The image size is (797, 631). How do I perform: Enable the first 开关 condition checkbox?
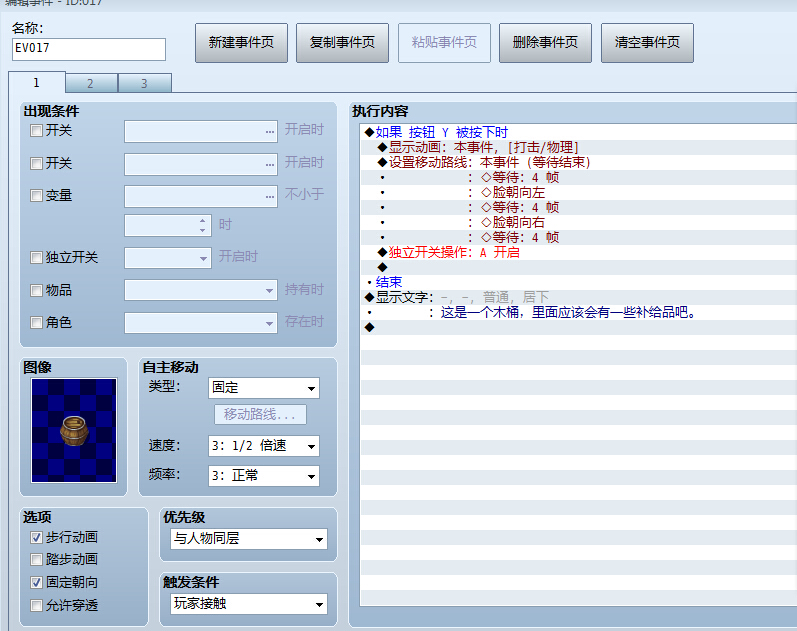(x=37, y=131)
